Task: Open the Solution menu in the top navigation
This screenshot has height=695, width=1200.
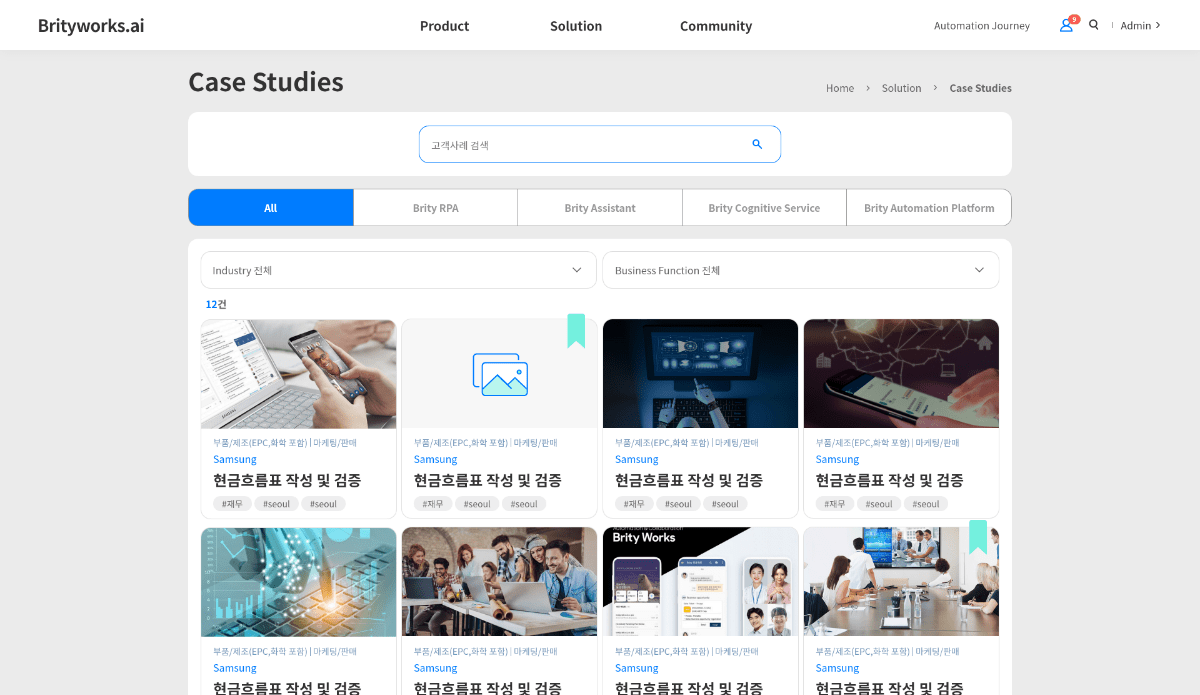Action: pyautogui.click(x=576, y=26)
